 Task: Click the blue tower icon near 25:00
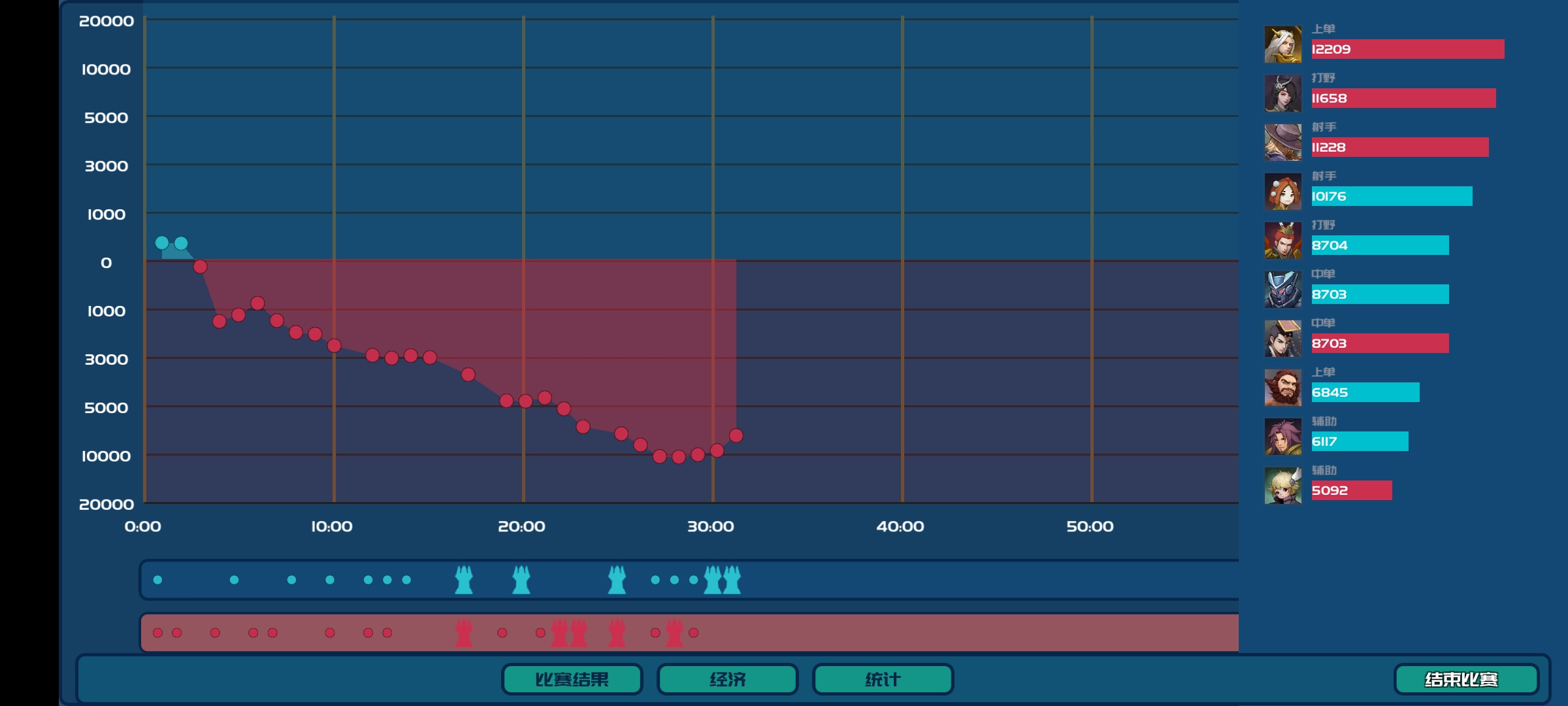coord(617,580)
